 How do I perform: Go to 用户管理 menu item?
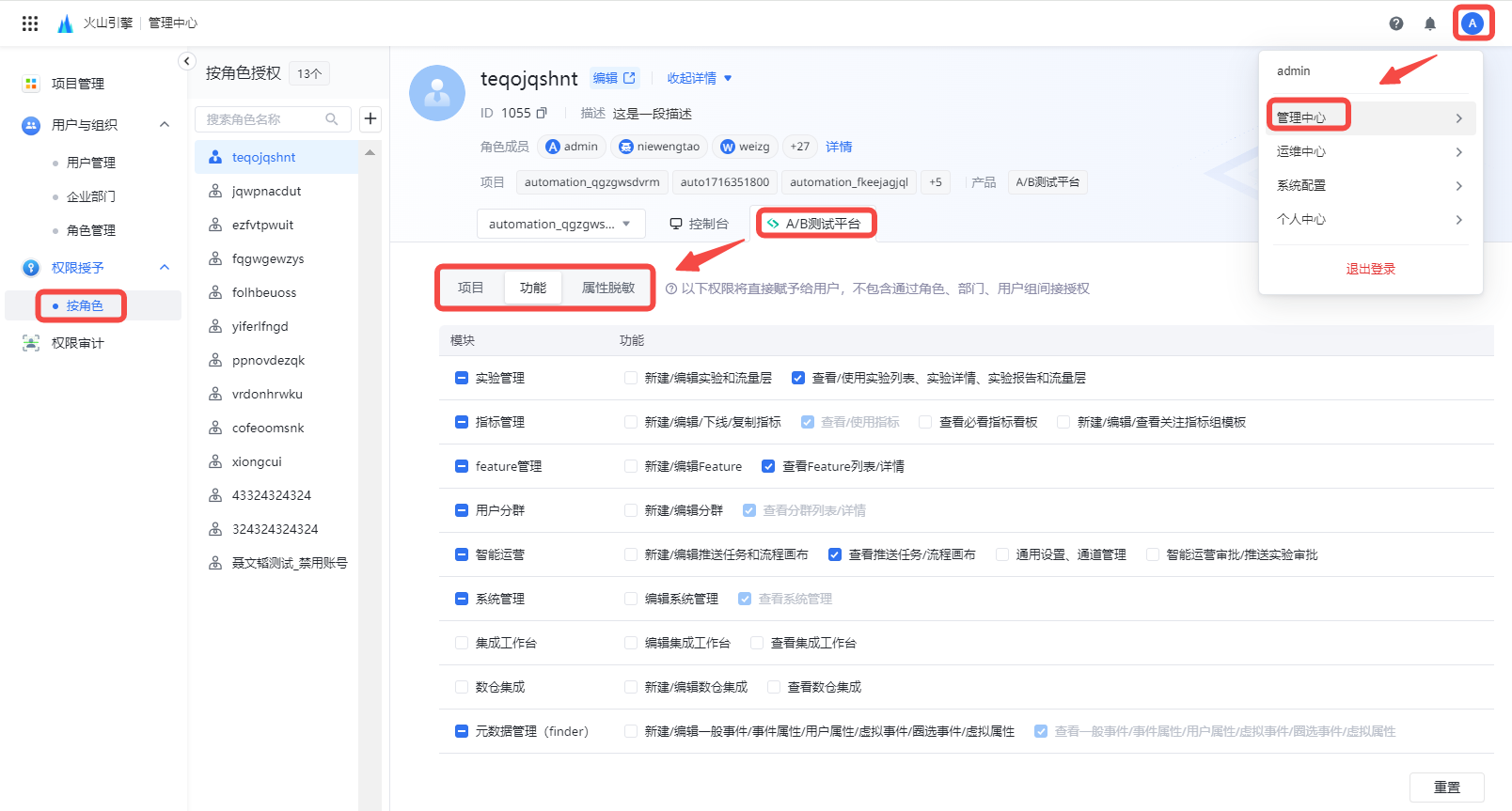(91, 163)
